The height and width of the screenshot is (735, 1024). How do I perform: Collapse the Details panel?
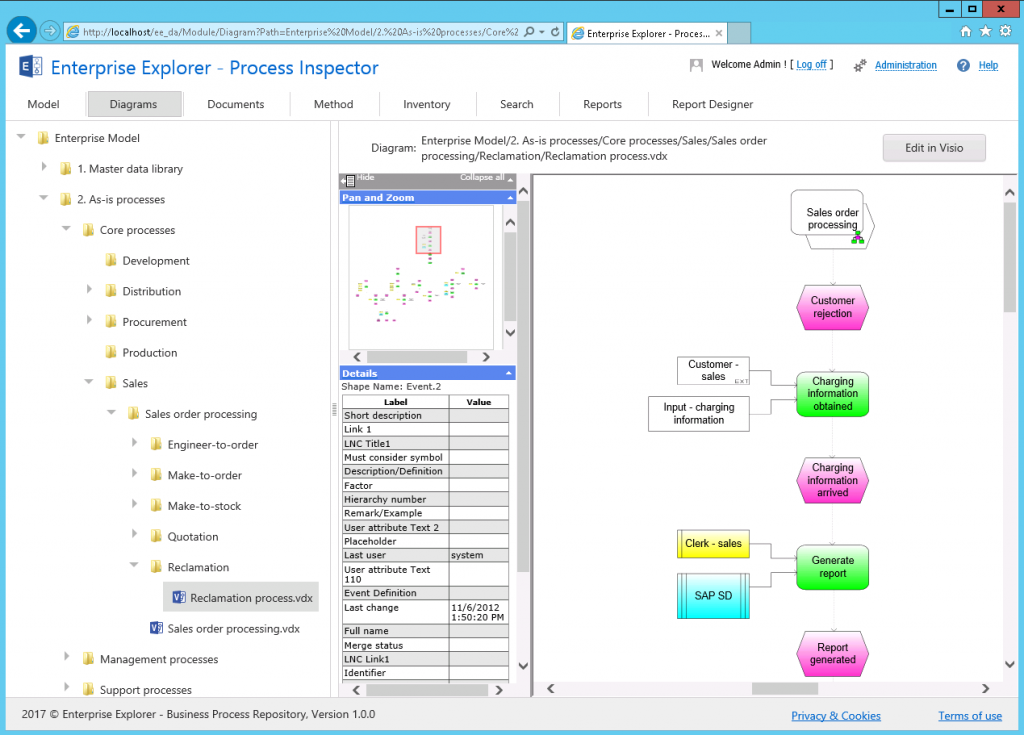click(x=511, y=372)
